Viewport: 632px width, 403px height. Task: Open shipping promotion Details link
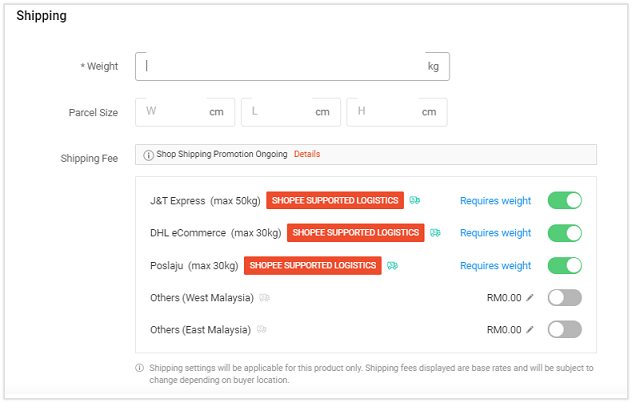(x=307, y=155)
